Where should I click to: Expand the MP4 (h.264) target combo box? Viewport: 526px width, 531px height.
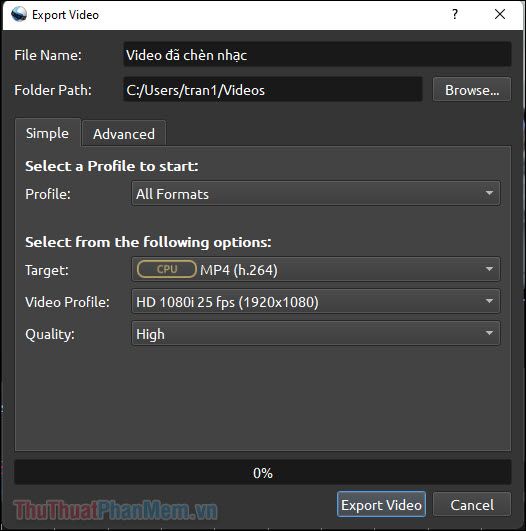point(316,269)
